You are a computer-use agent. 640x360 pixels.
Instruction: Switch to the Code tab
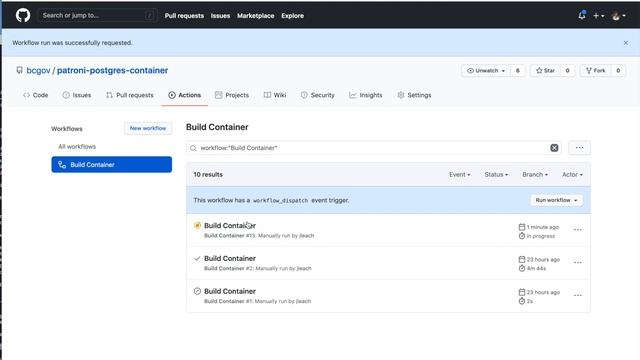coord(36,95)
